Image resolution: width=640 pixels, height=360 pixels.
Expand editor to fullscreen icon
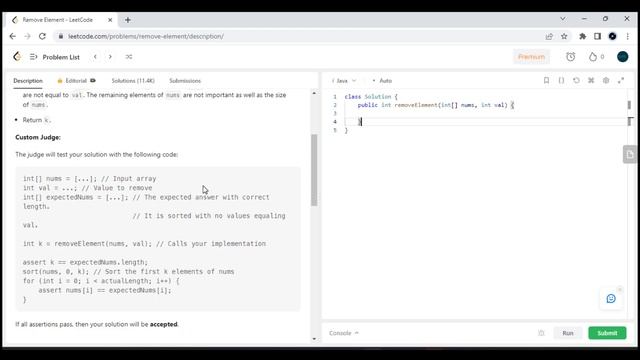point(621,80)
